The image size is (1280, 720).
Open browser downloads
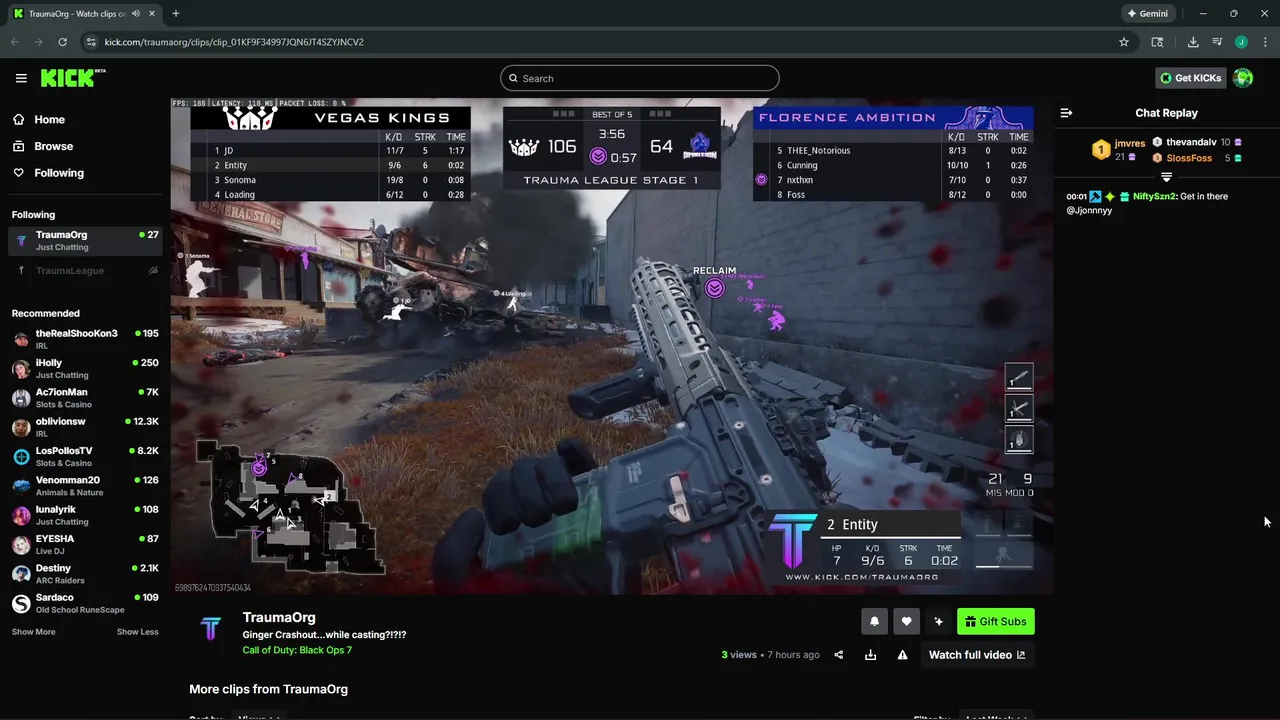[x=1193, y=42]
